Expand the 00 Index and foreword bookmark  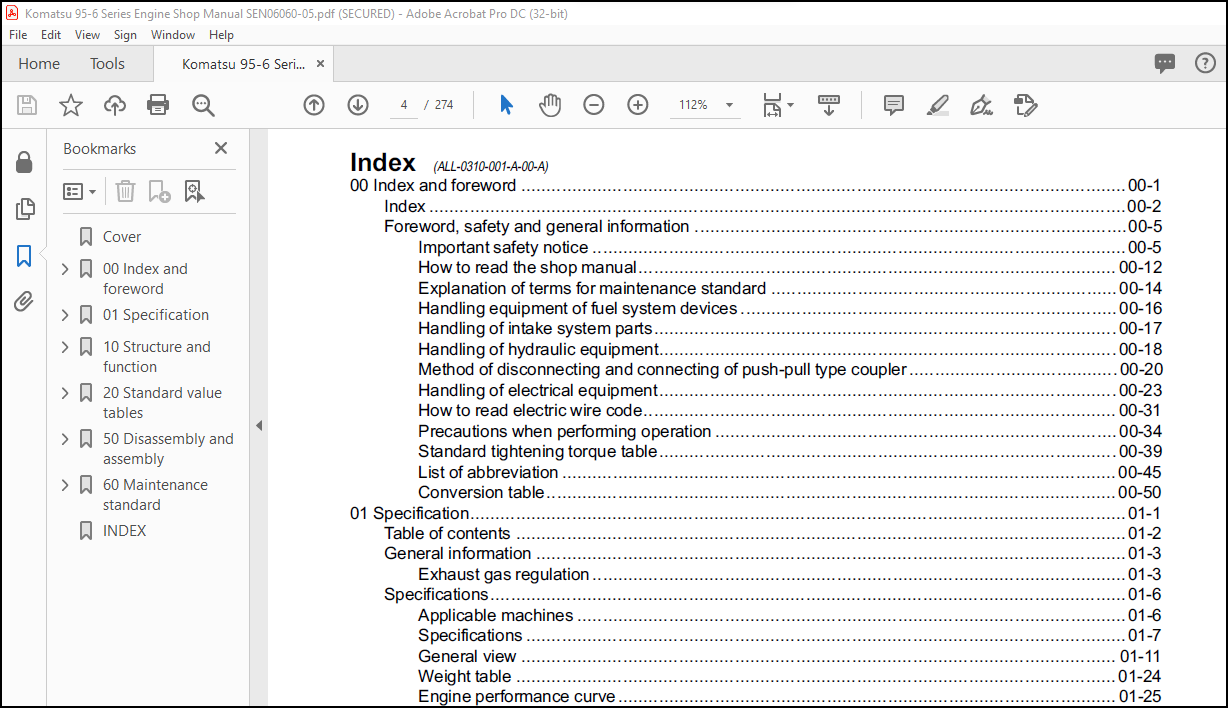(65, 269)
